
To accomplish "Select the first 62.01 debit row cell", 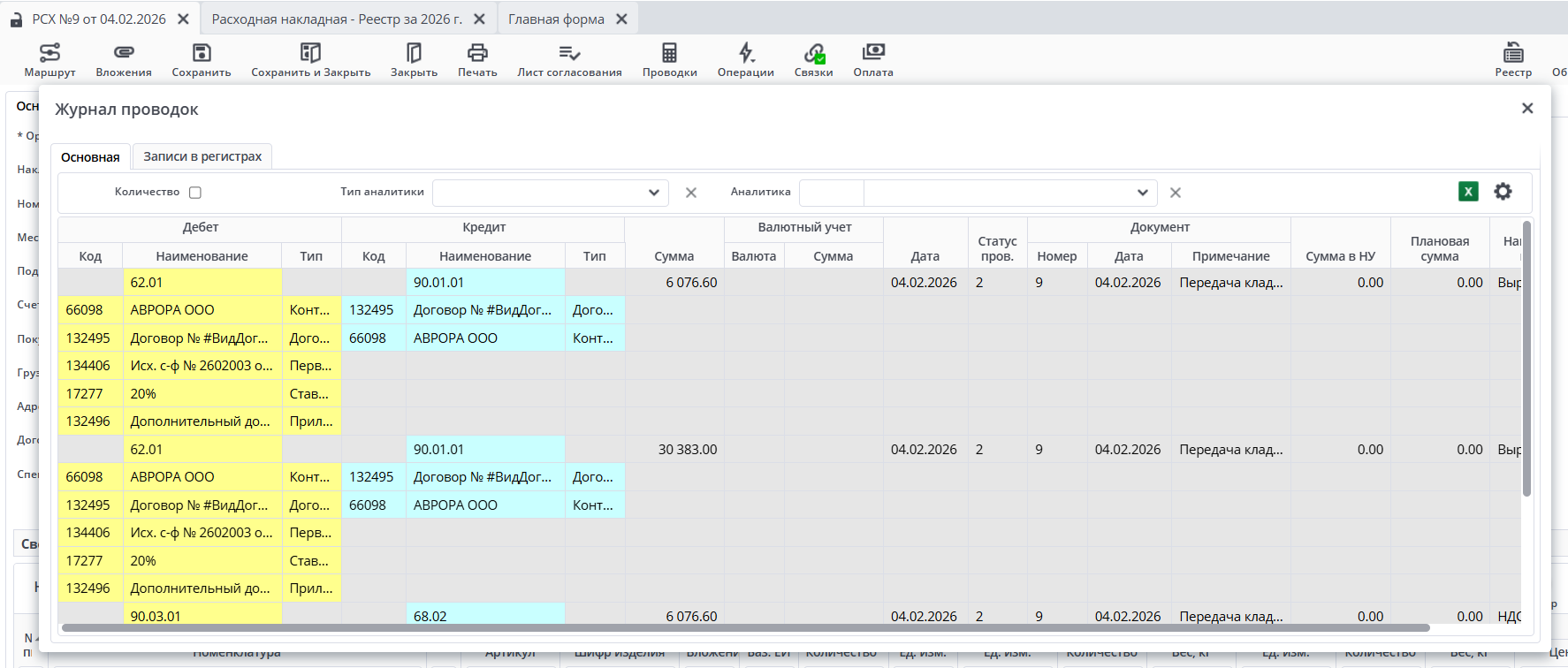I will pos(202,283).
